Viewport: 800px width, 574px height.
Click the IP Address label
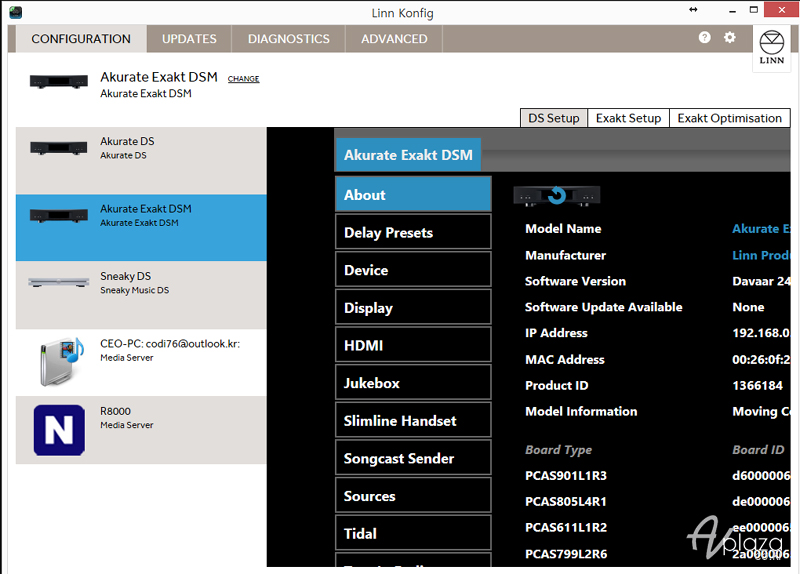pos(557,333)
